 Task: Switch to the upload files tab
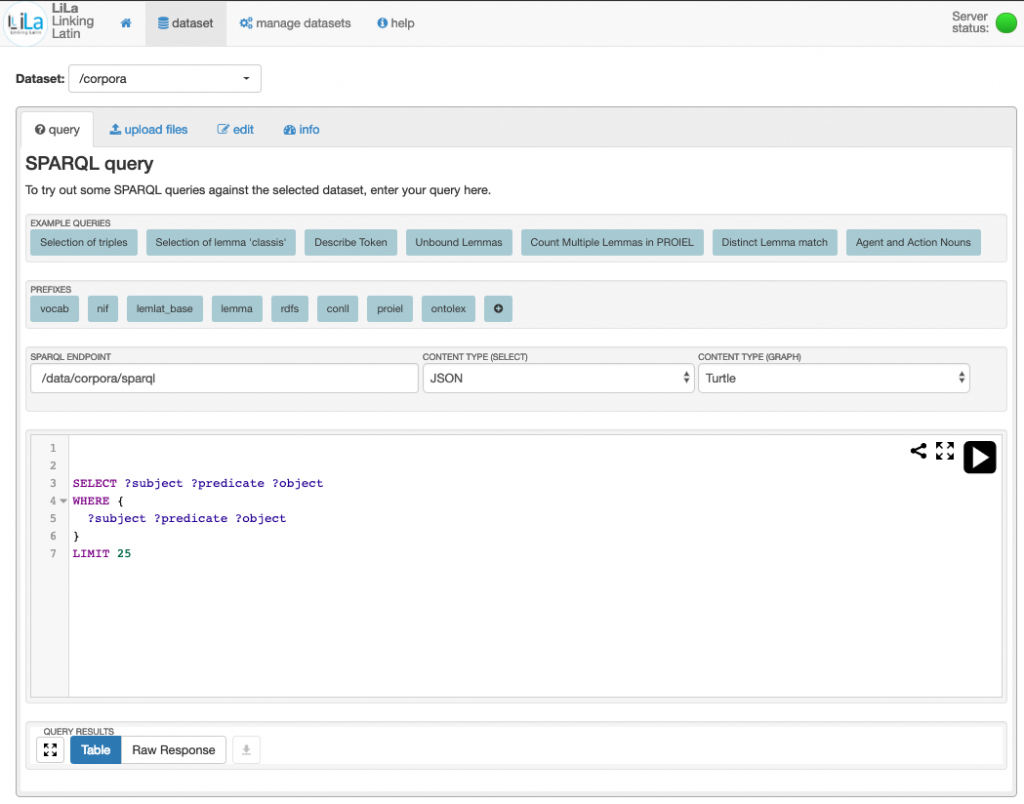click(148, 129)
